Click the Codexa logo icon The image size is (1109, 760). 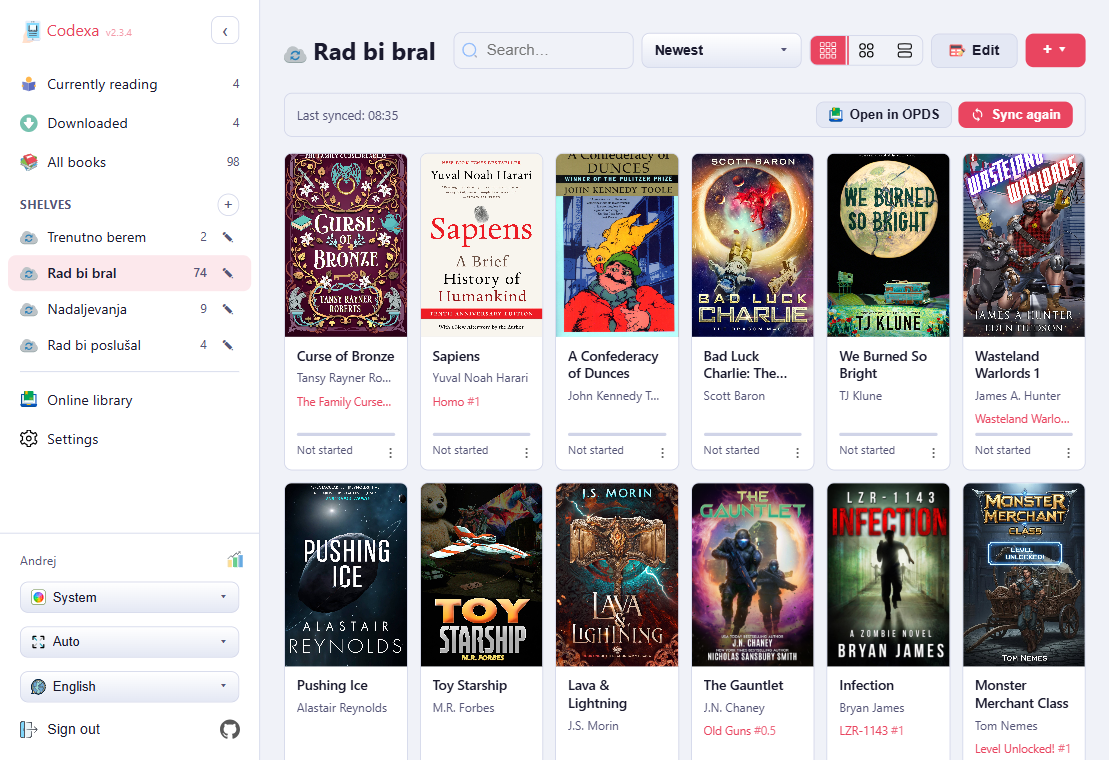coord(31,31)
